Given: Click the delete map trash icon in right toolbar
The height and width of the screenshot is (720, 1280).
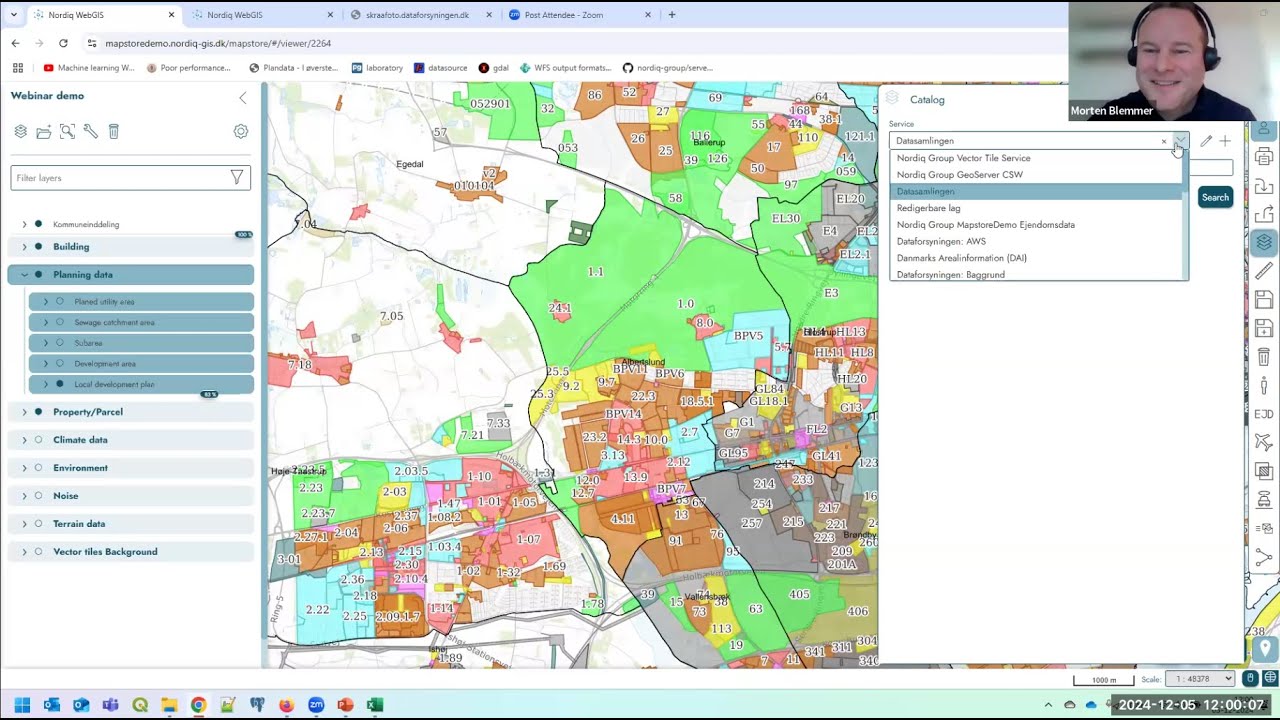Looking at the screenshot, I should (1264, 357).
